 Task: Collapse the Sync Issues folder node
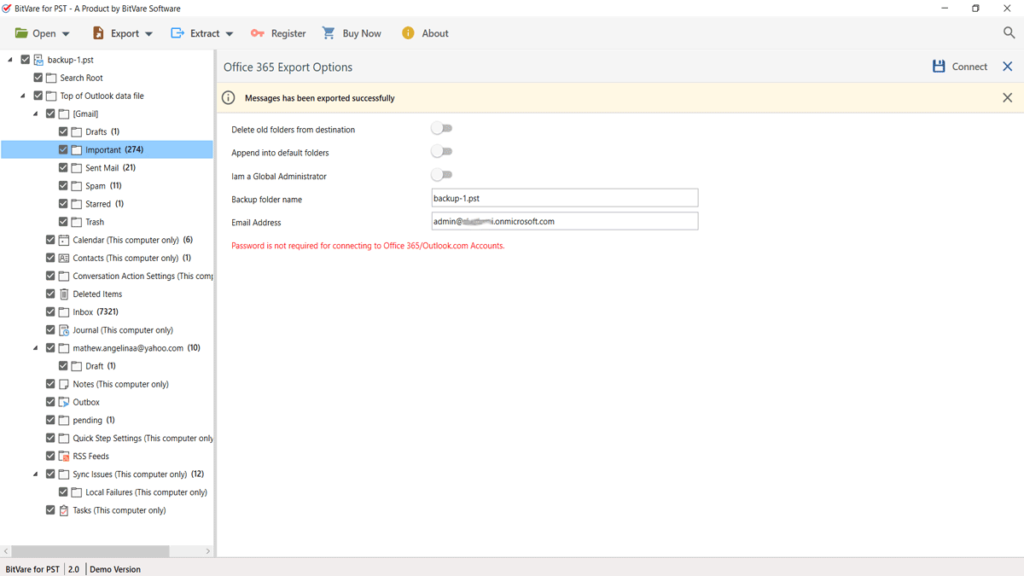click(x=36, y=474)
